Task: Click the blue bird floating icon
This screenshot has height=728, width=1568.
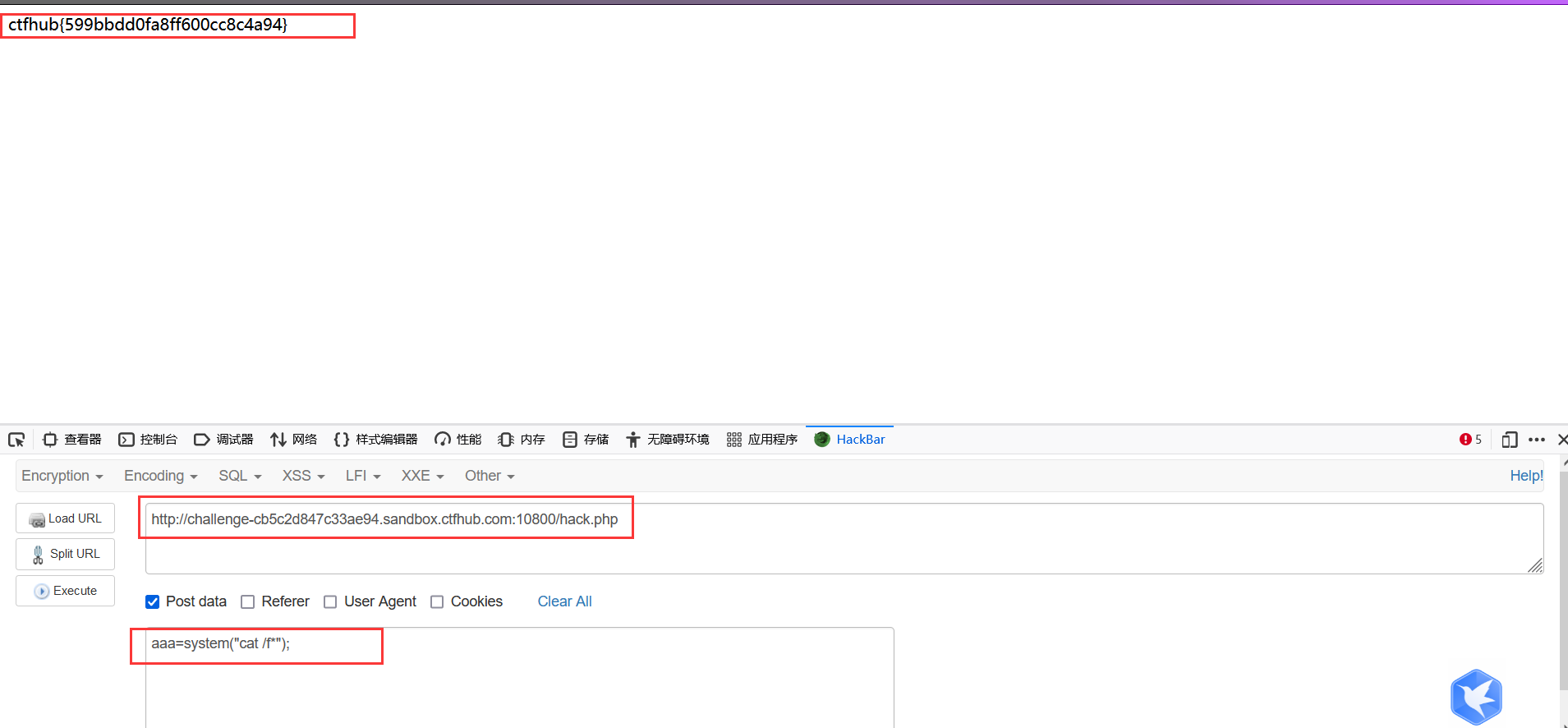Action: [1476, 697]
